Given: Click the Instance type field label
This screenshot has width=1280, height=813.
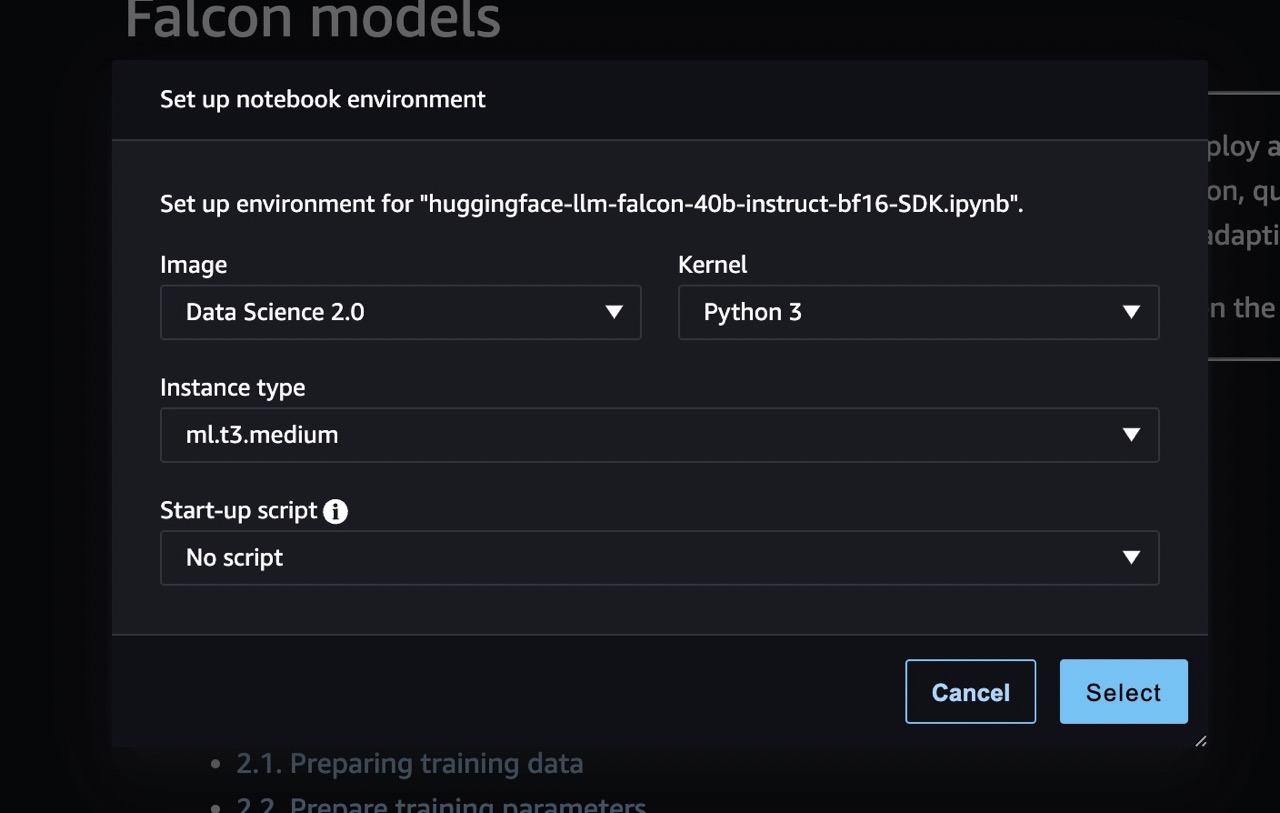Looking at the screenshot, I should tap(232, 388).
